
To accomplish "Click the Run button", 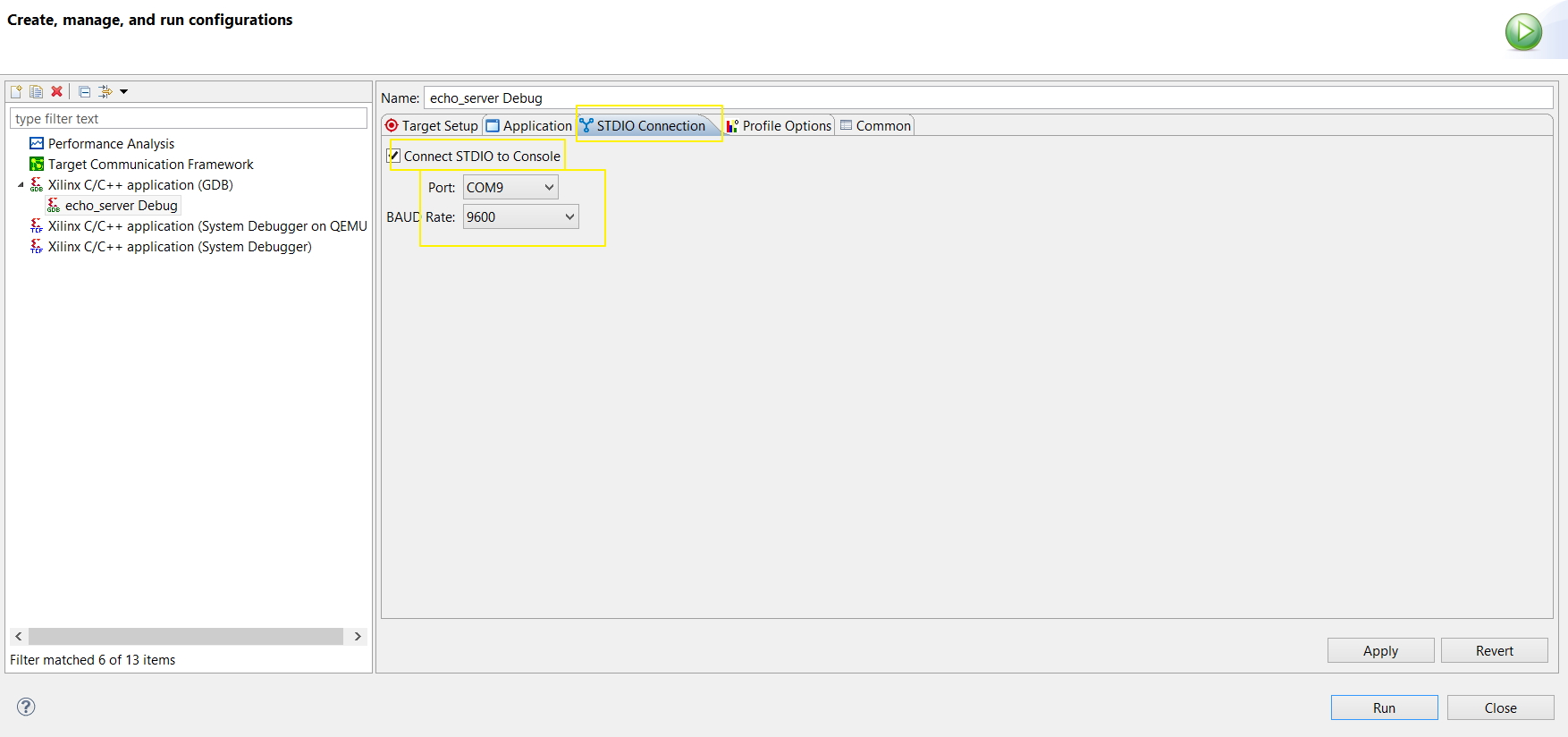I will [x=1385, y=707].
